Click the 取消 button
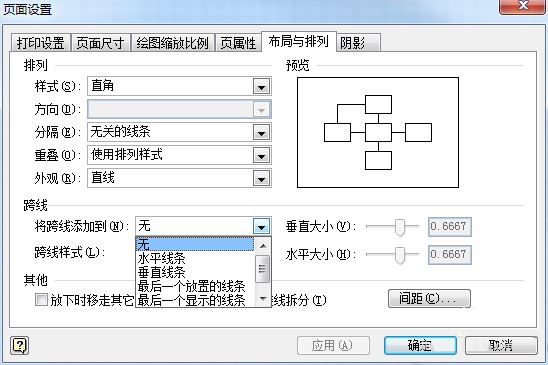The width and height of the screenshot is (548, 365). click(x=501, y=346)
